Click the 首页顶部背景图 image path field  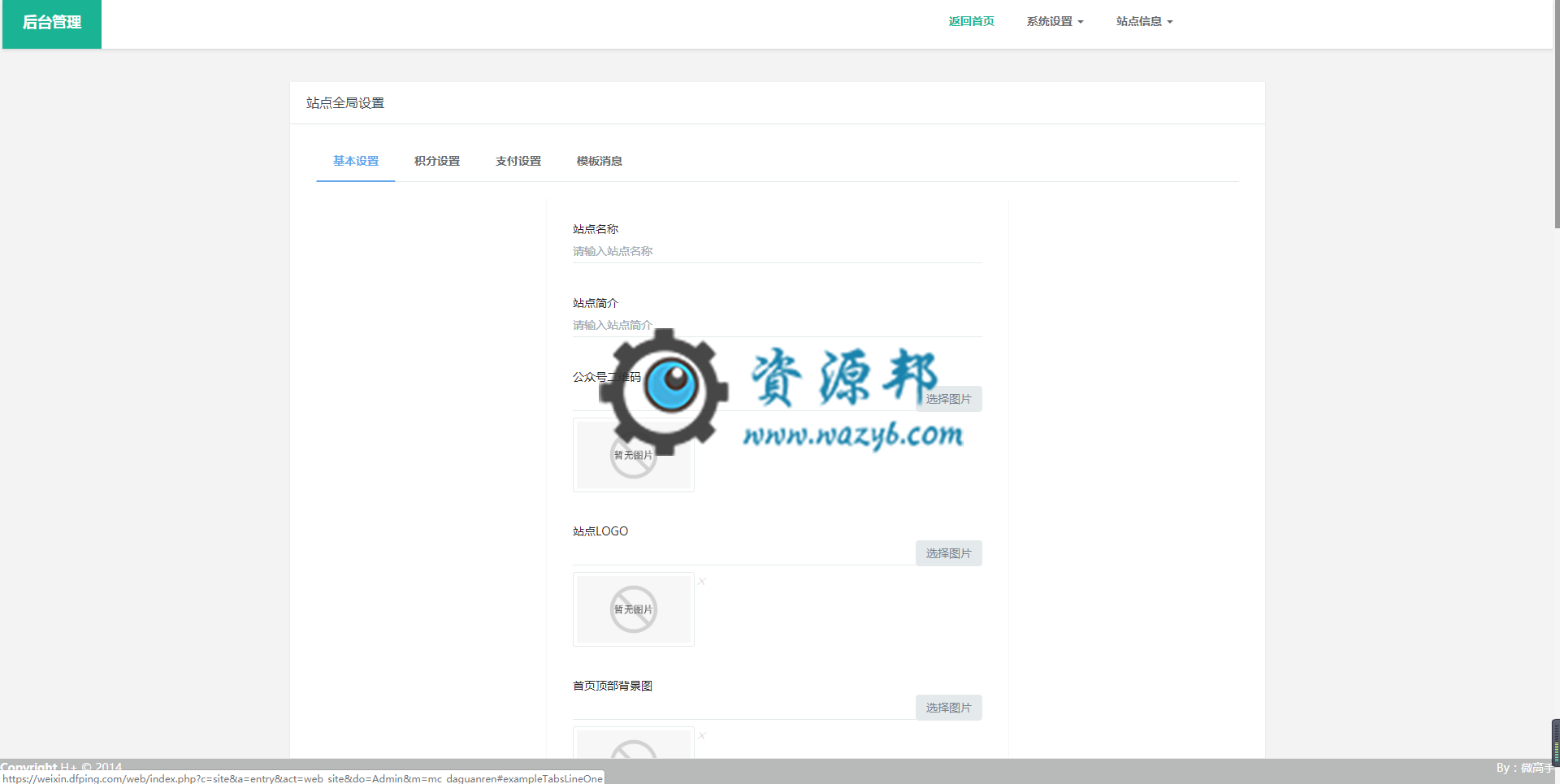coord(744,708)
